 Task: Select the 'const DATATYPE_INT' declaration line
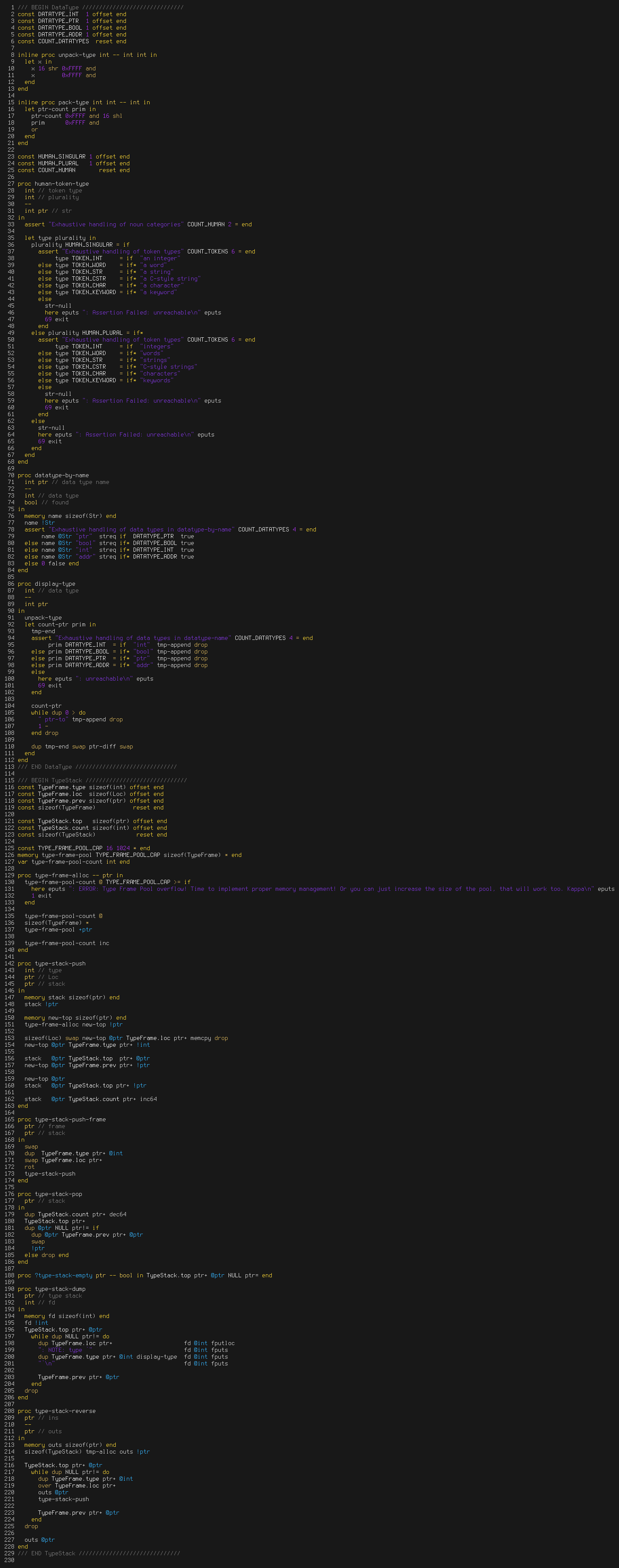point(72,14)
